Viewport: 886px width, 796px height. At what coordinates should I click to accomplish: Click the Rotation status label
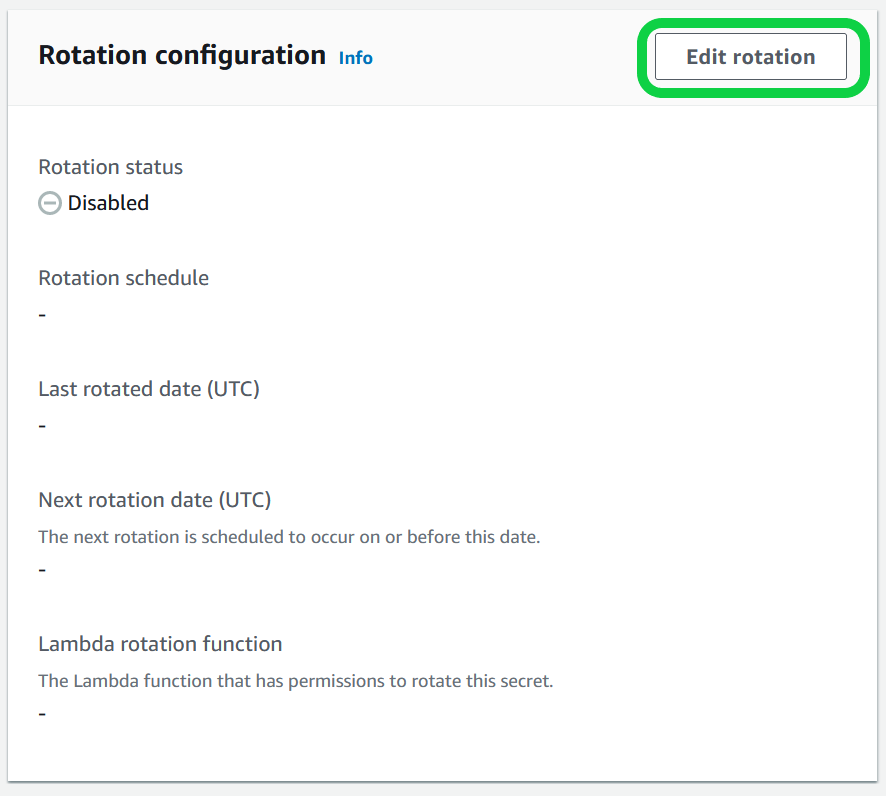tap(110, 167)
